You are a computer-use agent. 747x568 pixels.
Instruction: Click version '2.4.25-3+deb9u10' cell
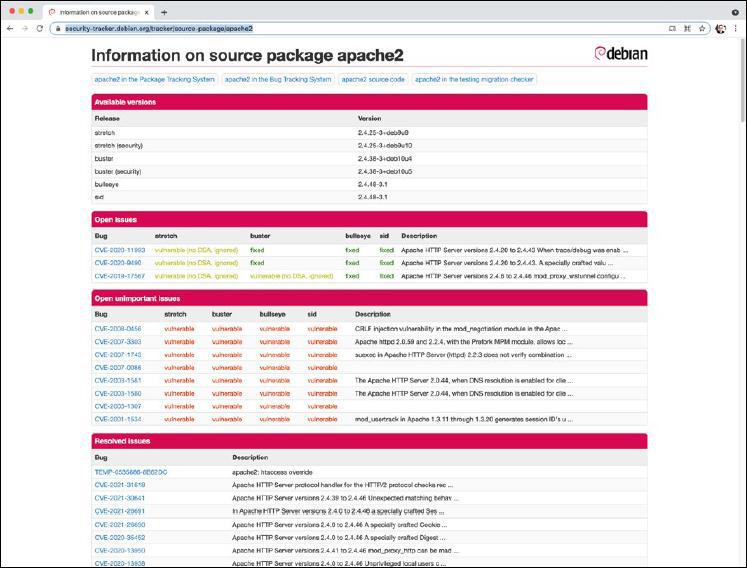[385, 146]
